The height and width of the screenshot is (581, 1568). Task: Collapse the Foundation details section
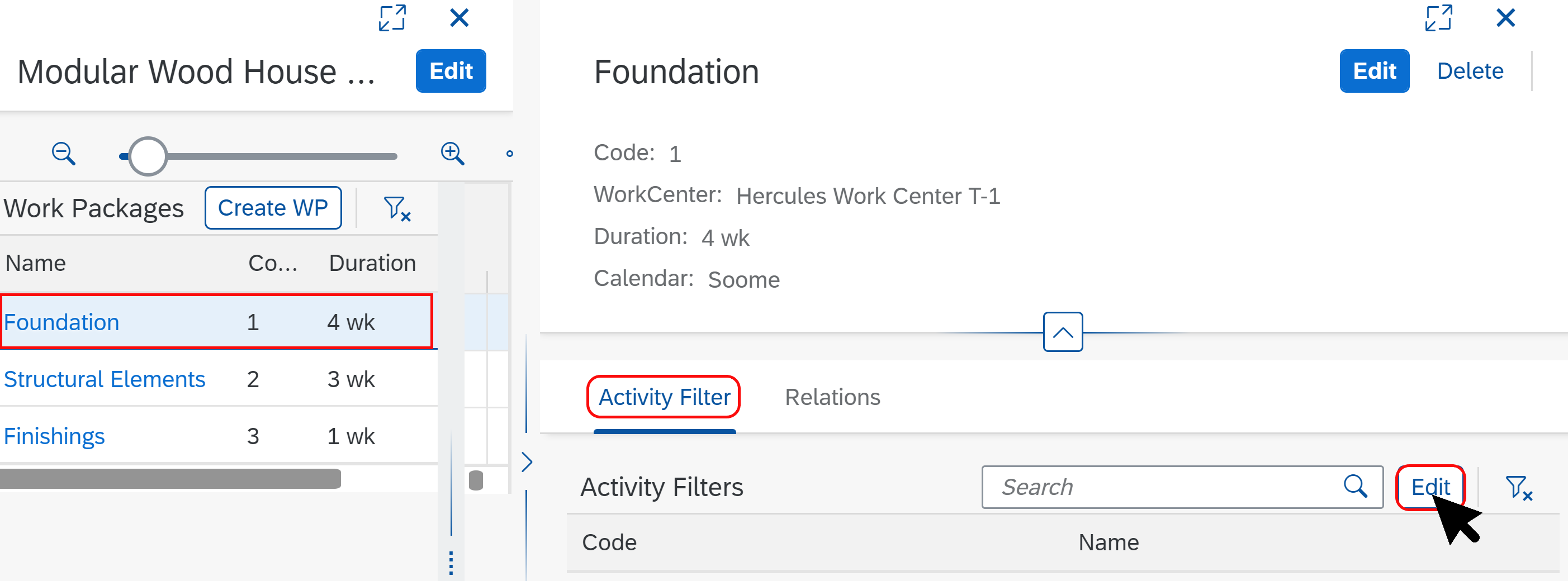(x=1062, y=332)
